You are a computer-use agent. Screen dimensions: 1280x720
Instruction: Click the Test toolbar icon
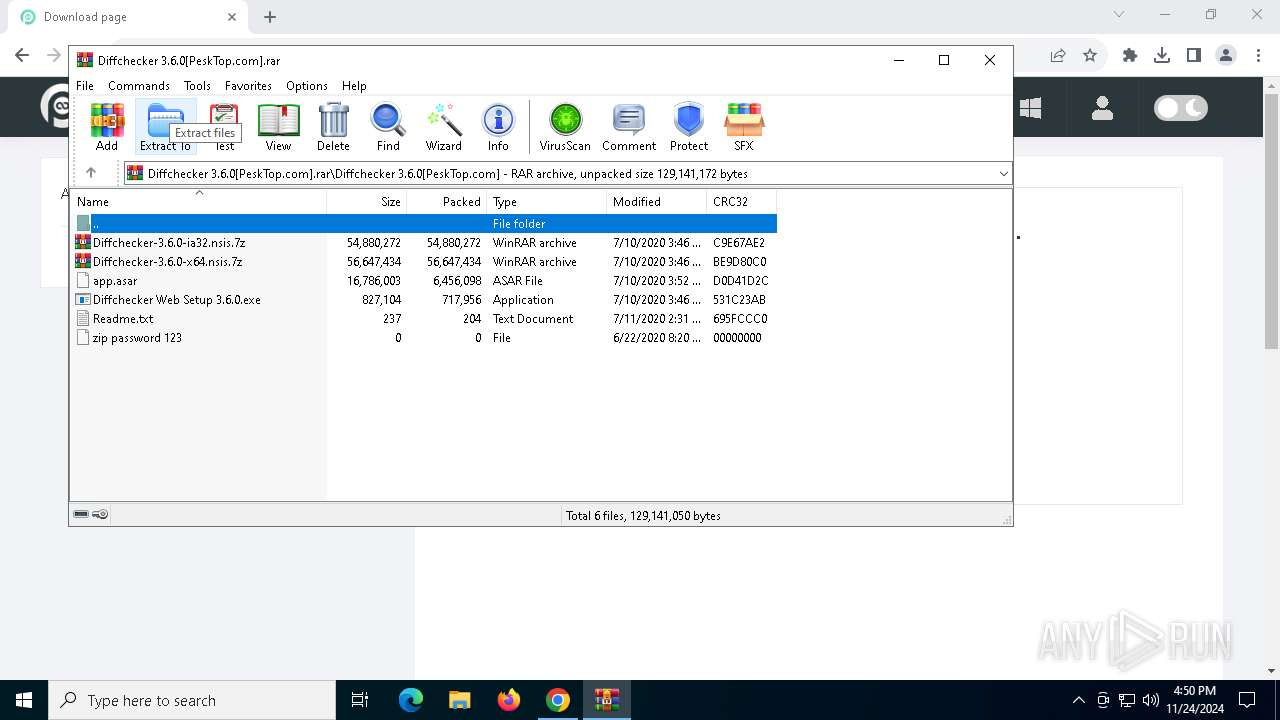(224, 127)
